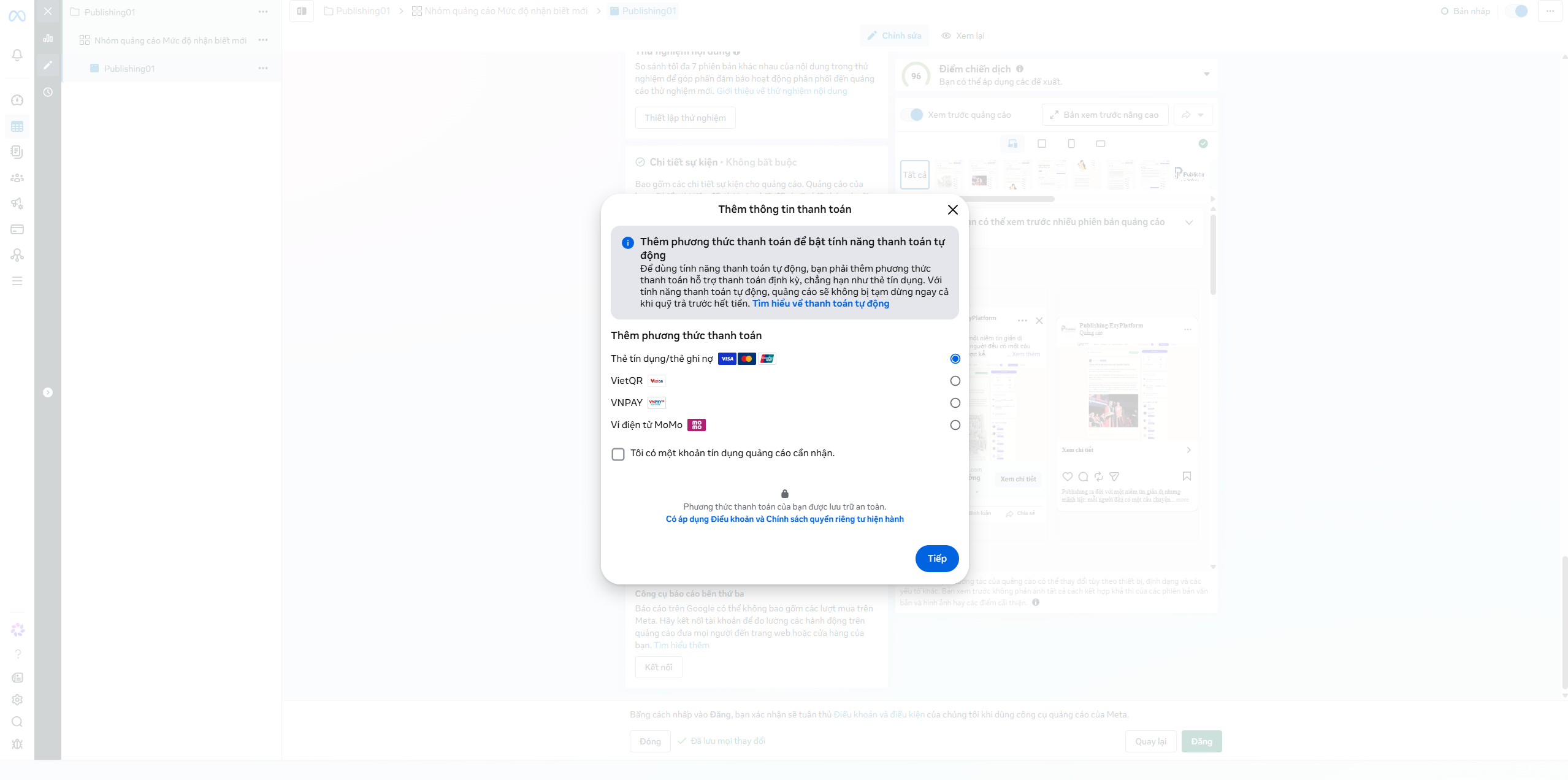Close the payment information dialog
1568x780 pixels.
coord(953,210)
